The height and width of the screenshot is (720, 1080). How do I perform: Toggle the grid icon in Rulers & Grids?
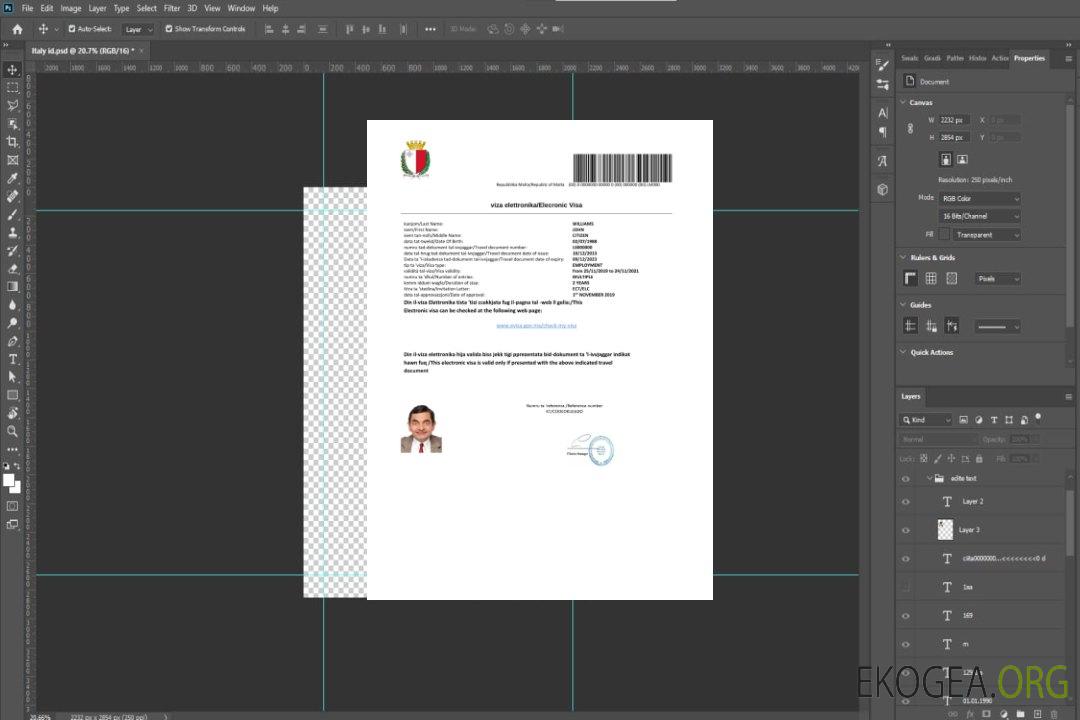coord(931,278)
